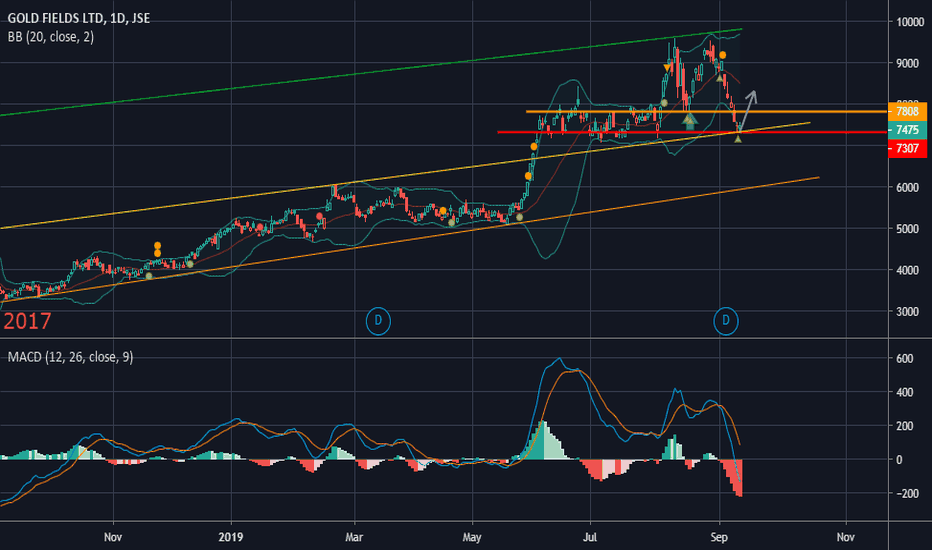Click the BB (20, close, 2) indicator label
This screenshot has width=932, height=550.
point(51,37)
